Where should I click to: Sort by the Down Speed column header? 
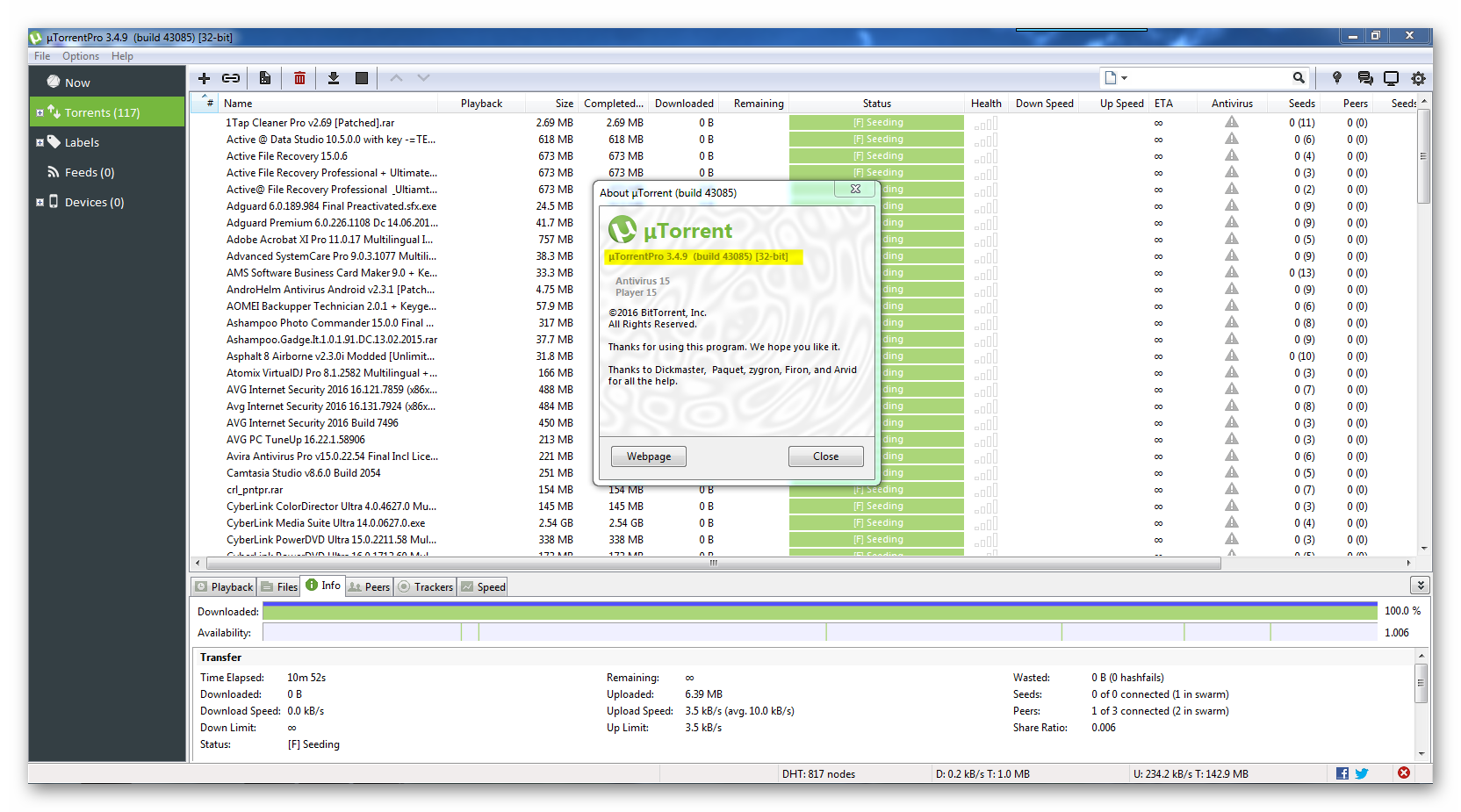[x=1044, y=104]
